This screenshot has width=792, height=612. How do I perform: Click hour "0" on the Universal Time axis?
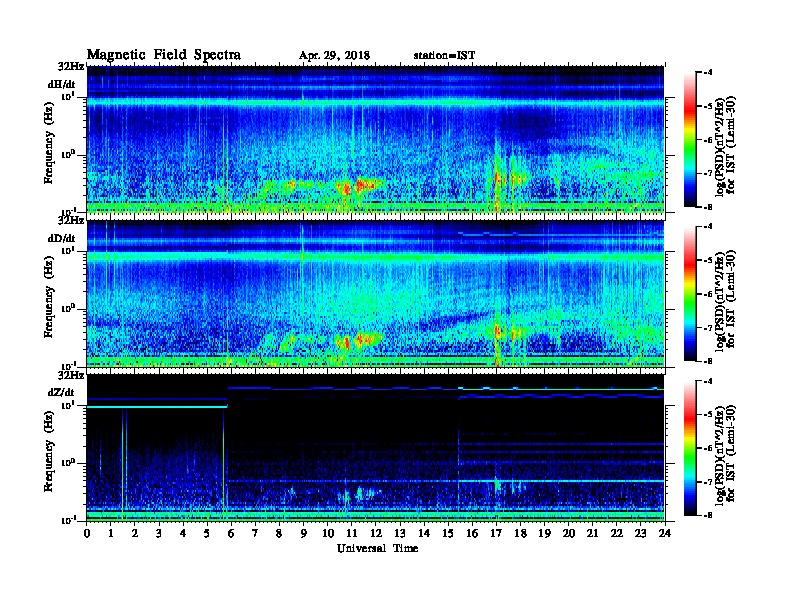click(87, 534)
